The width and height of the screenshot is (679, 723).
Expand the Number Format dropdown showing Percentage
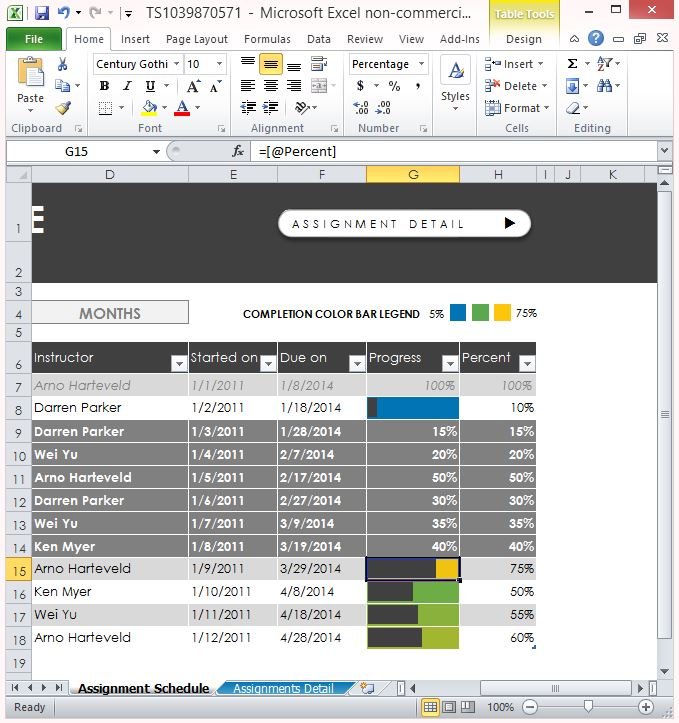(x=421, y=64)
